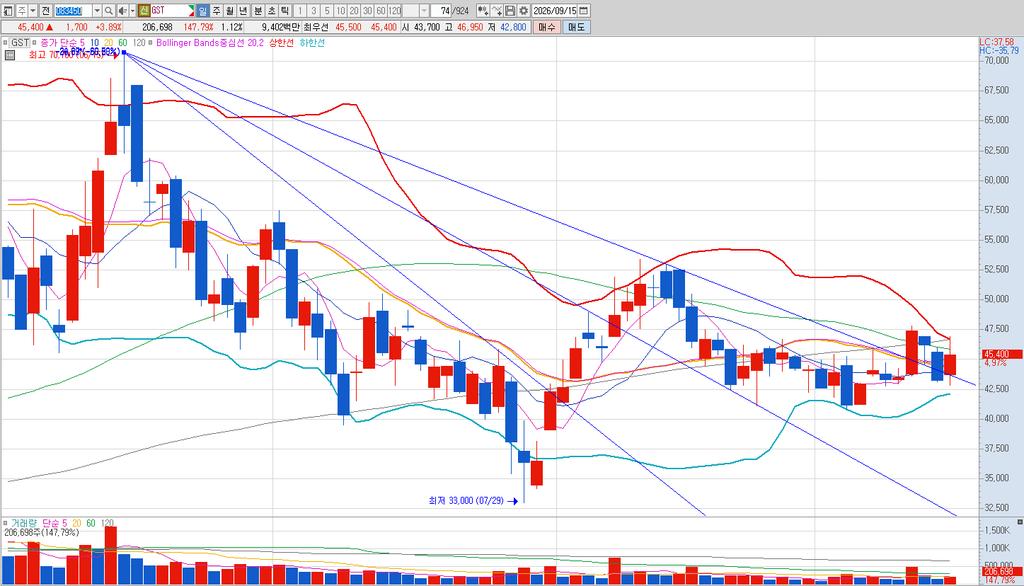Click the small marker before 거래량 label
The width and height of the screenshot is (1024, 586).
5,523
